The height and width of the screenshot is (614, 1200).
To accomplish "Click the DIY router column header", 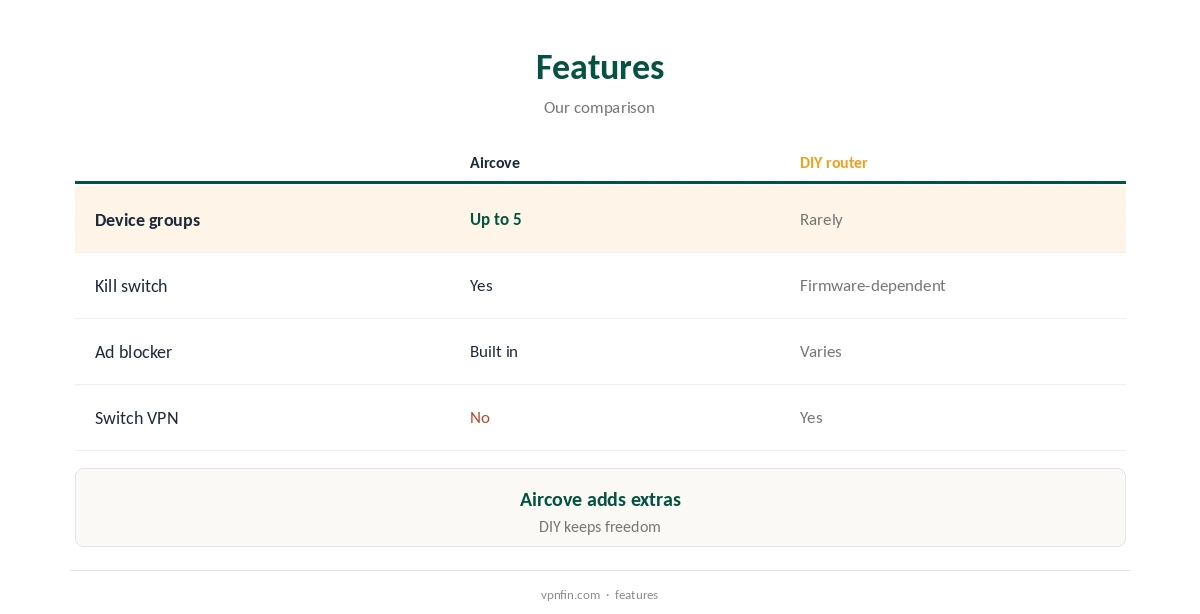I will click(x=833, y=163).
